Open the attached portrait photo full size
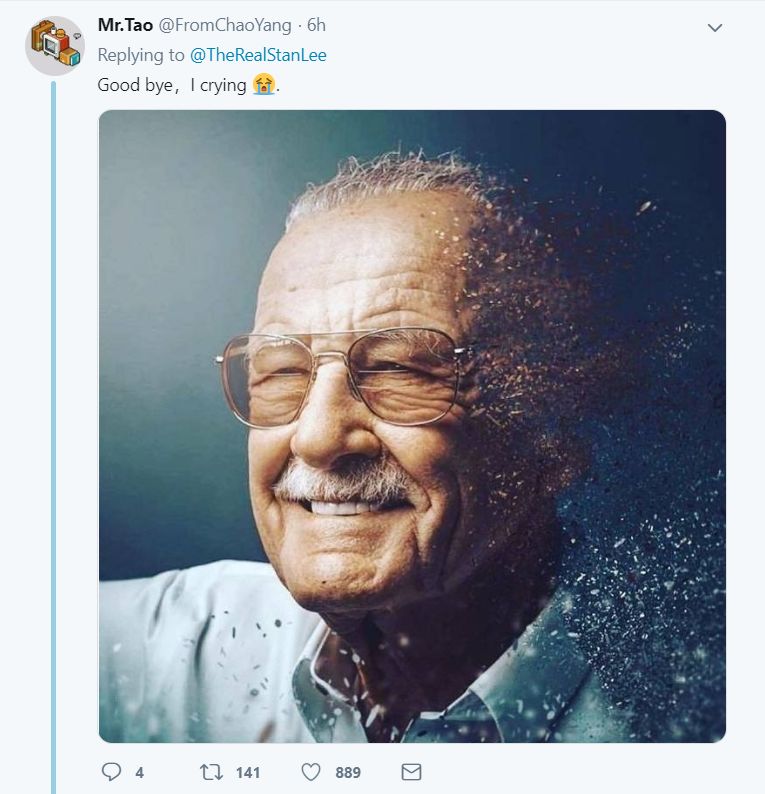 pos(412,426)
